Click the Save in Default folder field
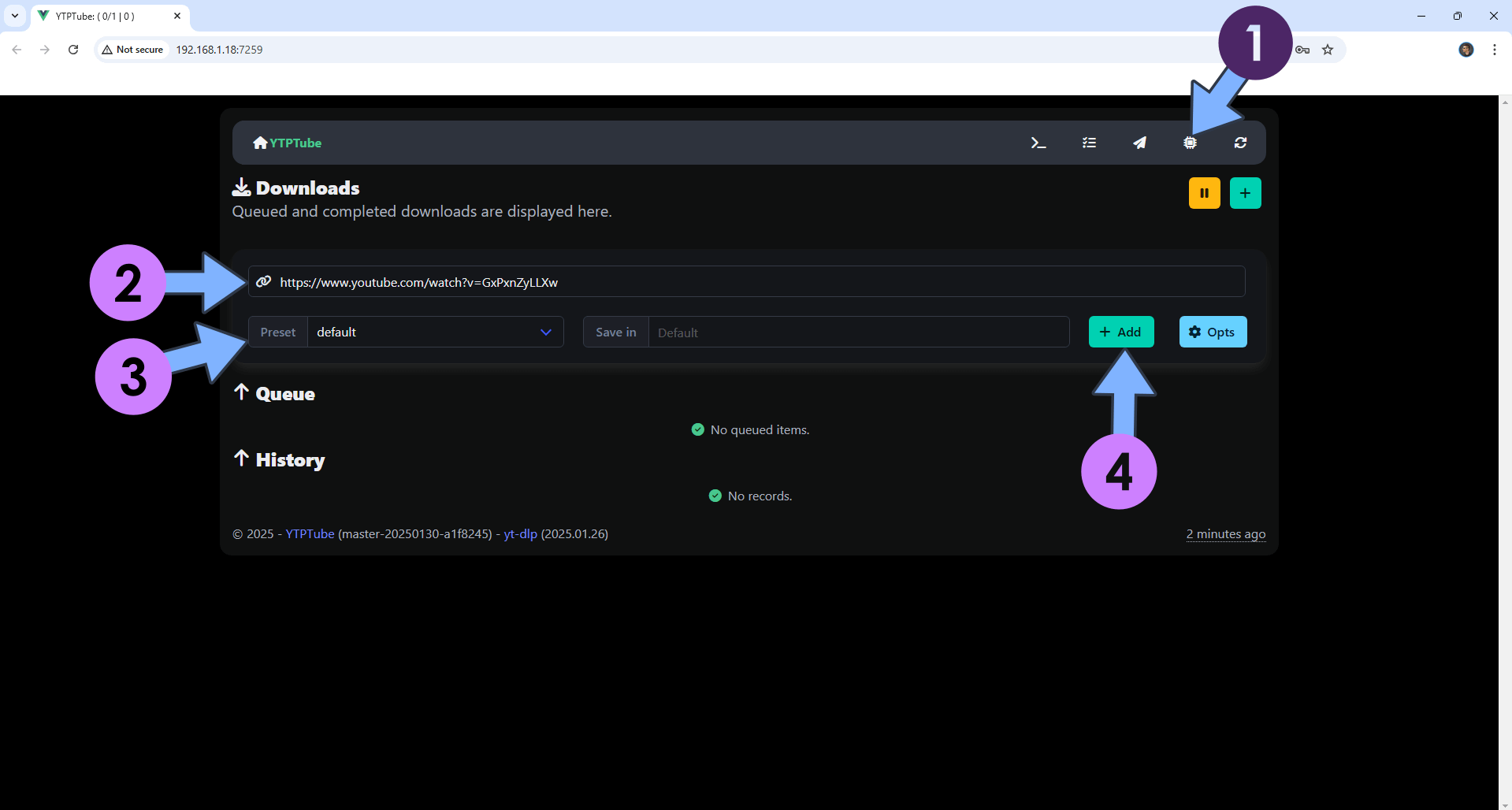The height and width of the screenshot is (810, 1512). tap(859, 332)
